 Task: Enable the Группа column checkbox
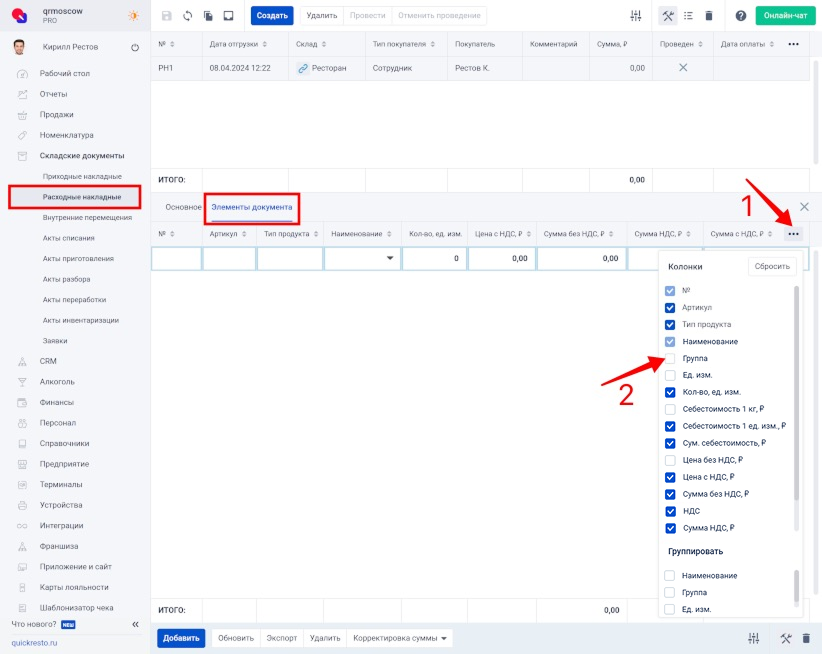[670, 358]
